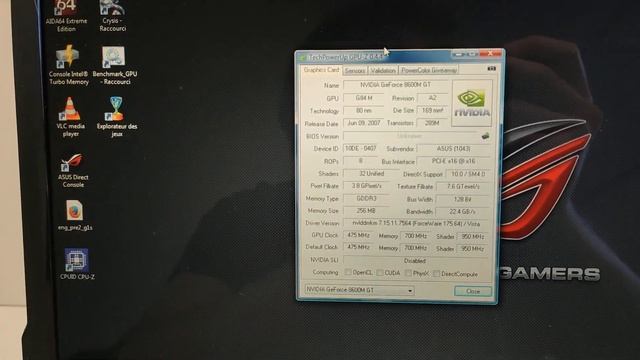
Task: Click the NVIDIA logo in GPU-Z
Action: tap(472, 103)
